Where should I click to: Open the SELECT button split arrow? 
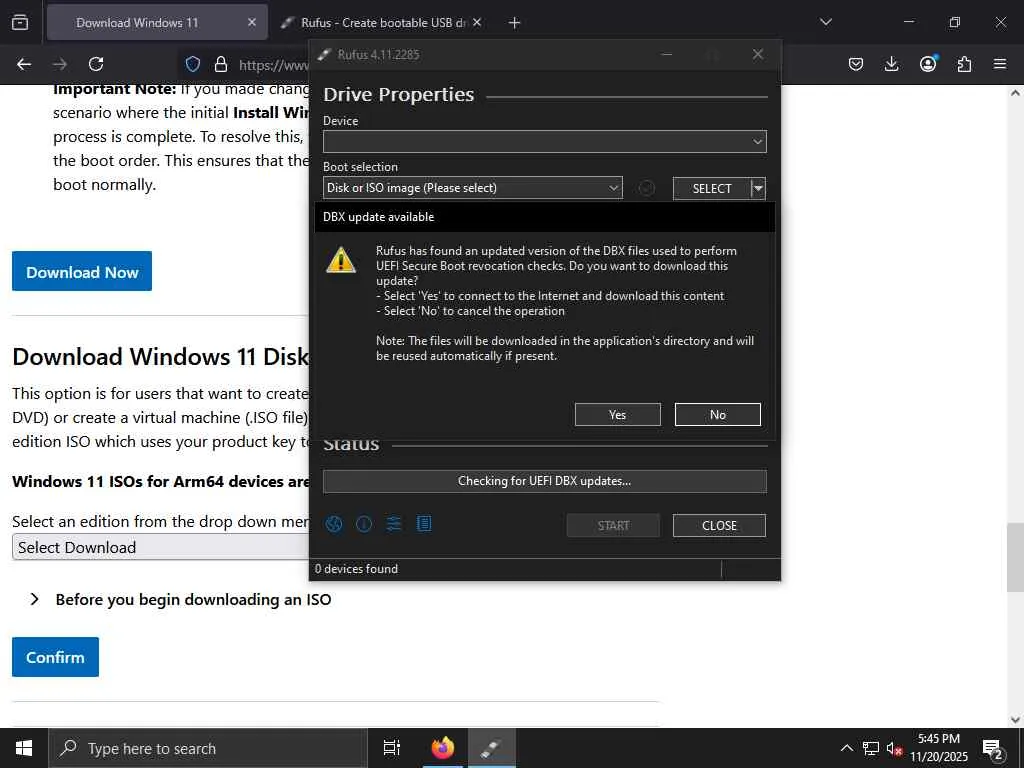point(758,189)
